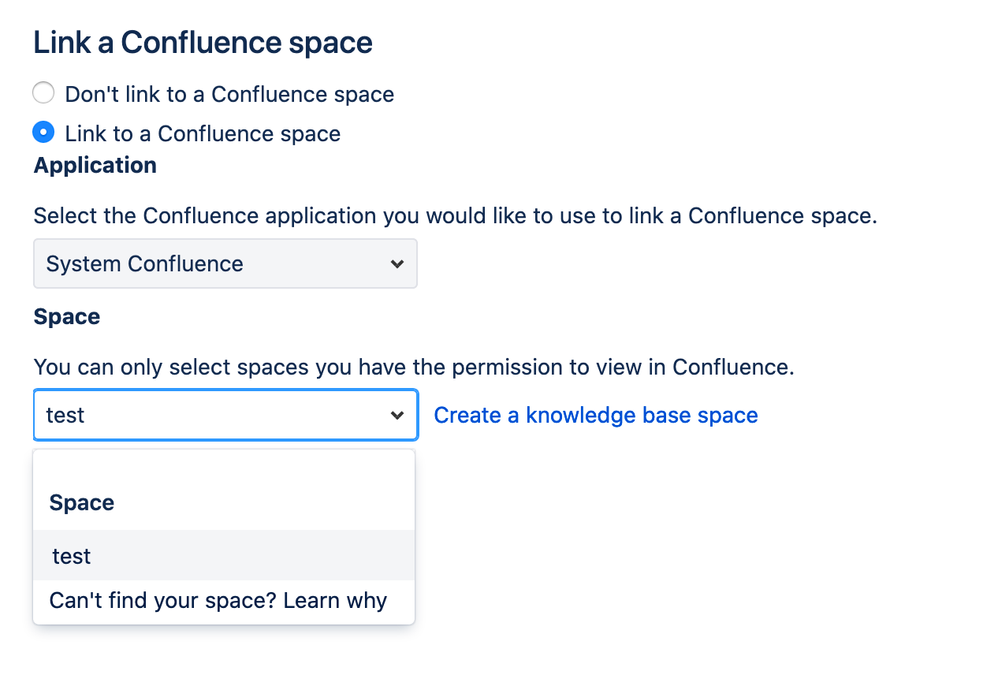Select the "Don't link to a Confluence space" radio button
The height and width of the screenshot is (683, 998).
tap(43, 94)
